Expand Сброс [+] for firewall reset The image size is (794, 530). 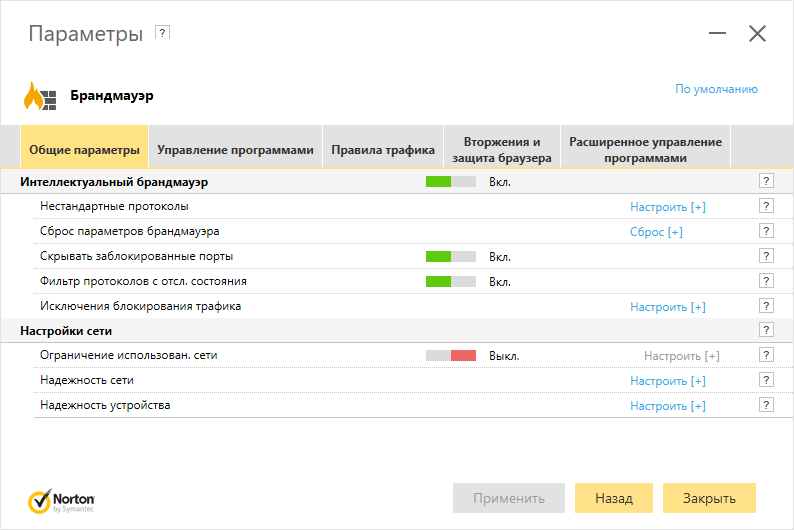coord(656,232)
